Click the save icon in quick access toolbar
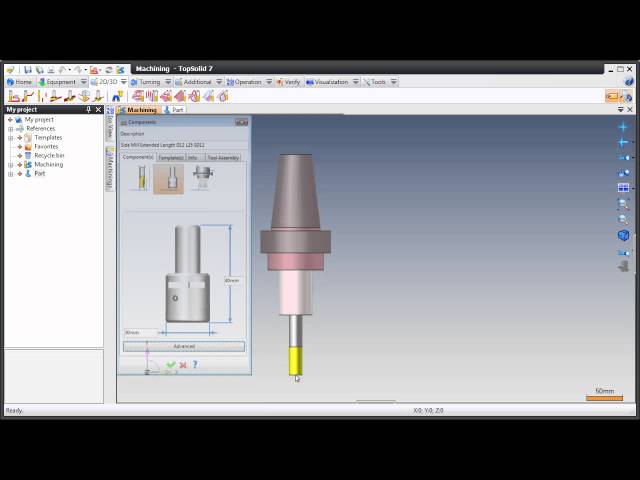 pos(28,69)
